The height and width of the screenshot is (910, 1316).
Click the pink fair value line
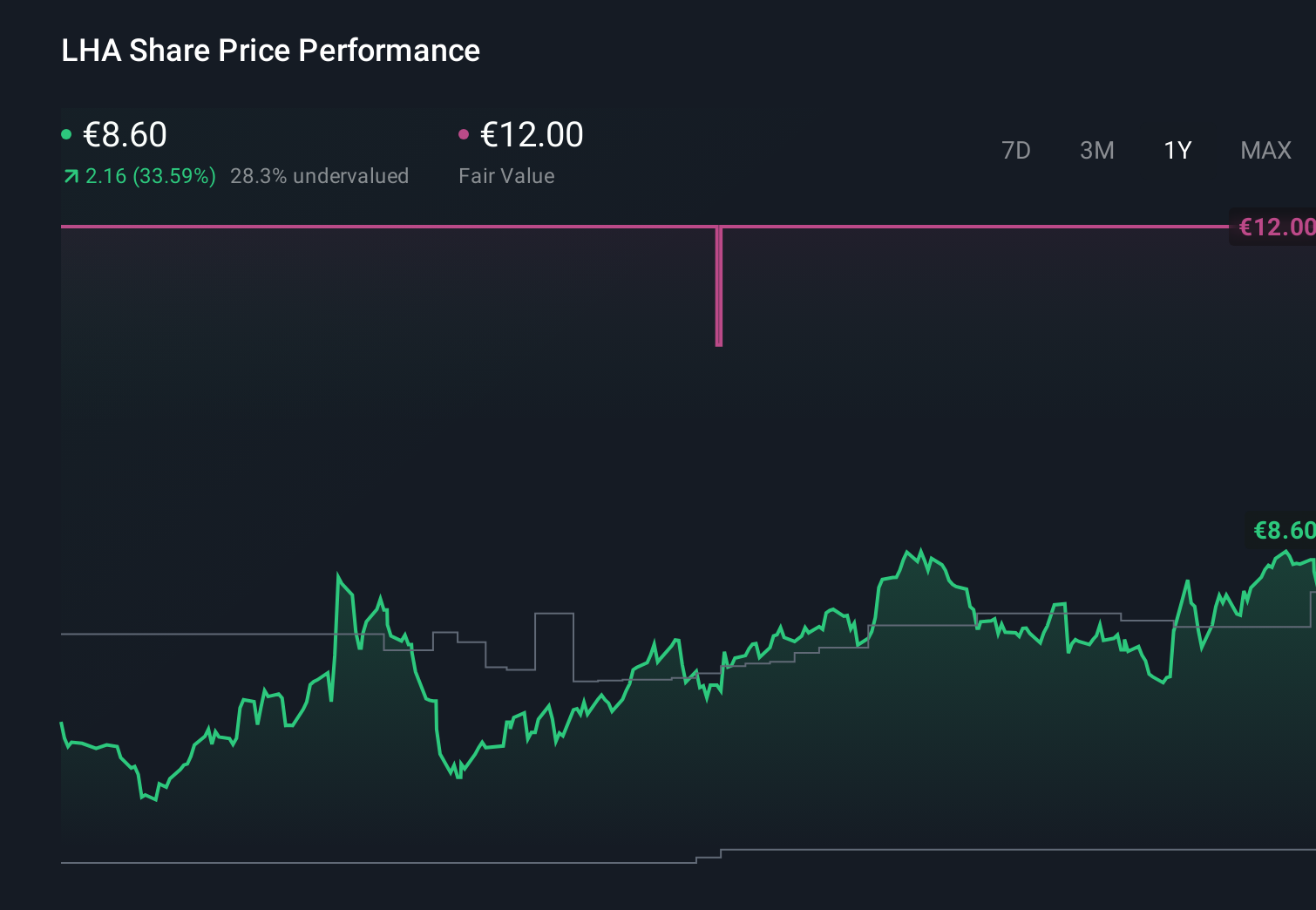(x=349, y=226)
